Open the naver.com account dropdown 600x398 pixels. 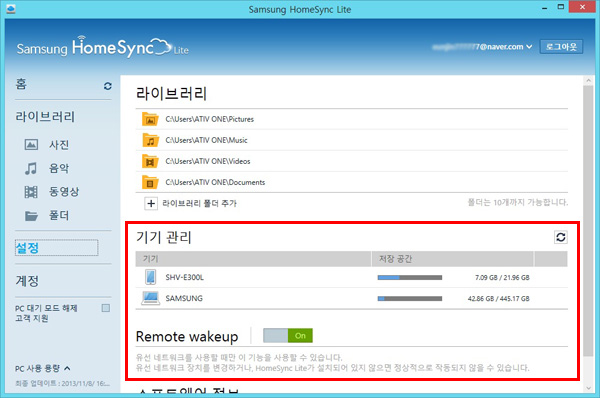483,47
